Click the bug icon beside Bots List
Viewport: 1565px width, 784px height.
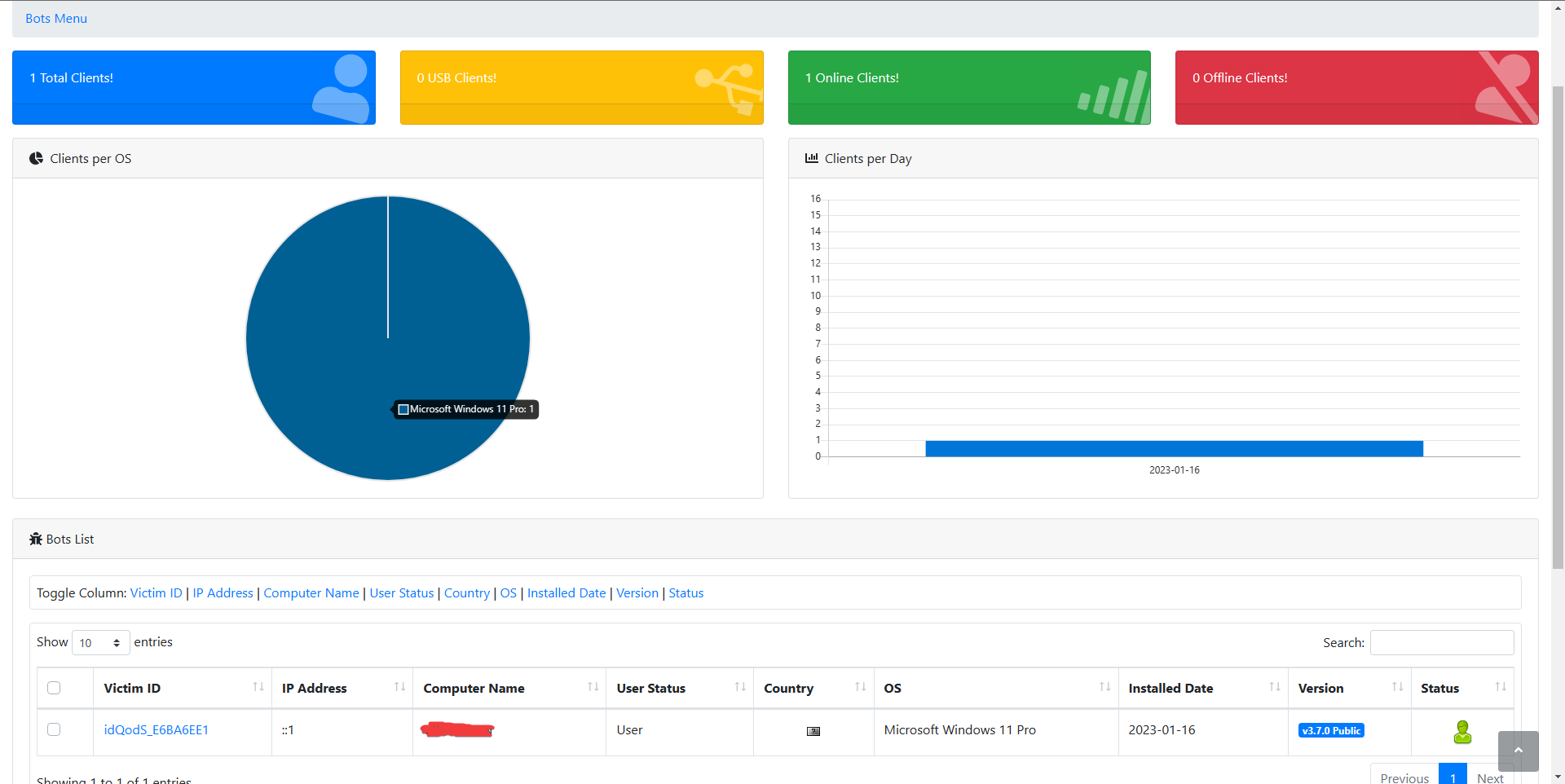coord(36,539)
